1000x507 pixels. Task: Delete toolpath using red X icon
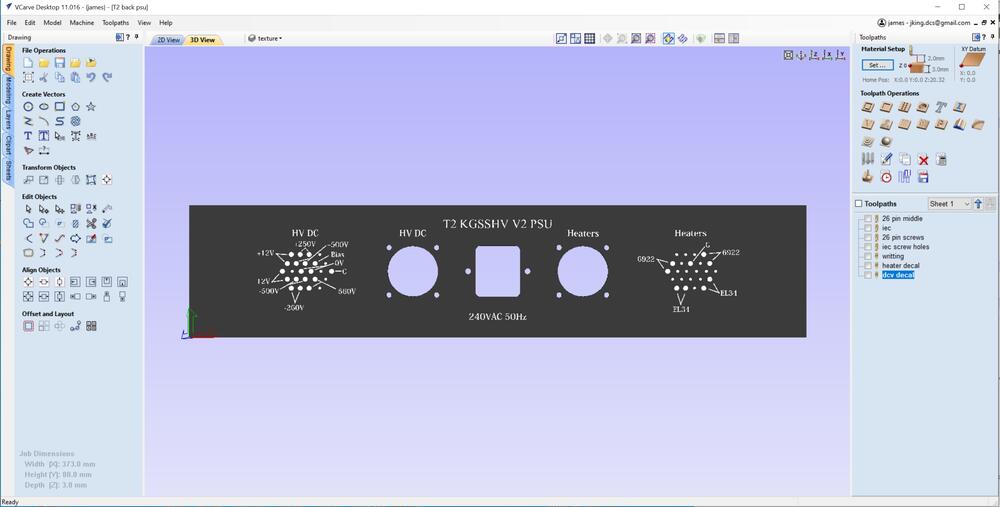pyautogui.click(x=923, y=160)
